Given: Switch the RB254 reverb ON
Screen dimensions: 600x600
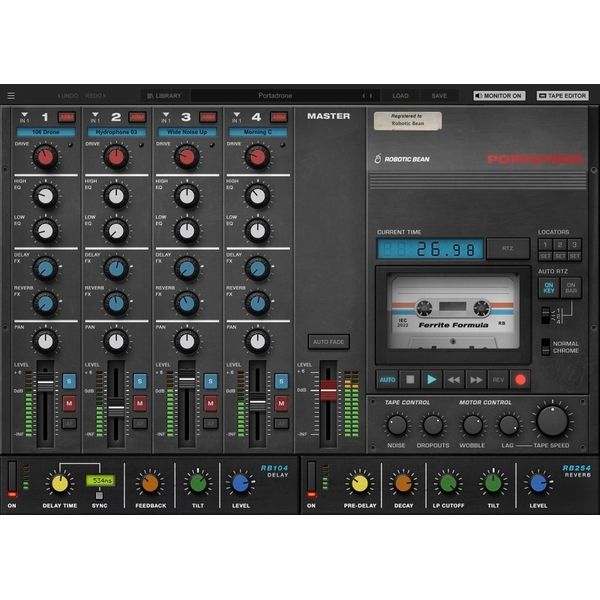Looking at the screenshot, I should (x=311, y=478).
